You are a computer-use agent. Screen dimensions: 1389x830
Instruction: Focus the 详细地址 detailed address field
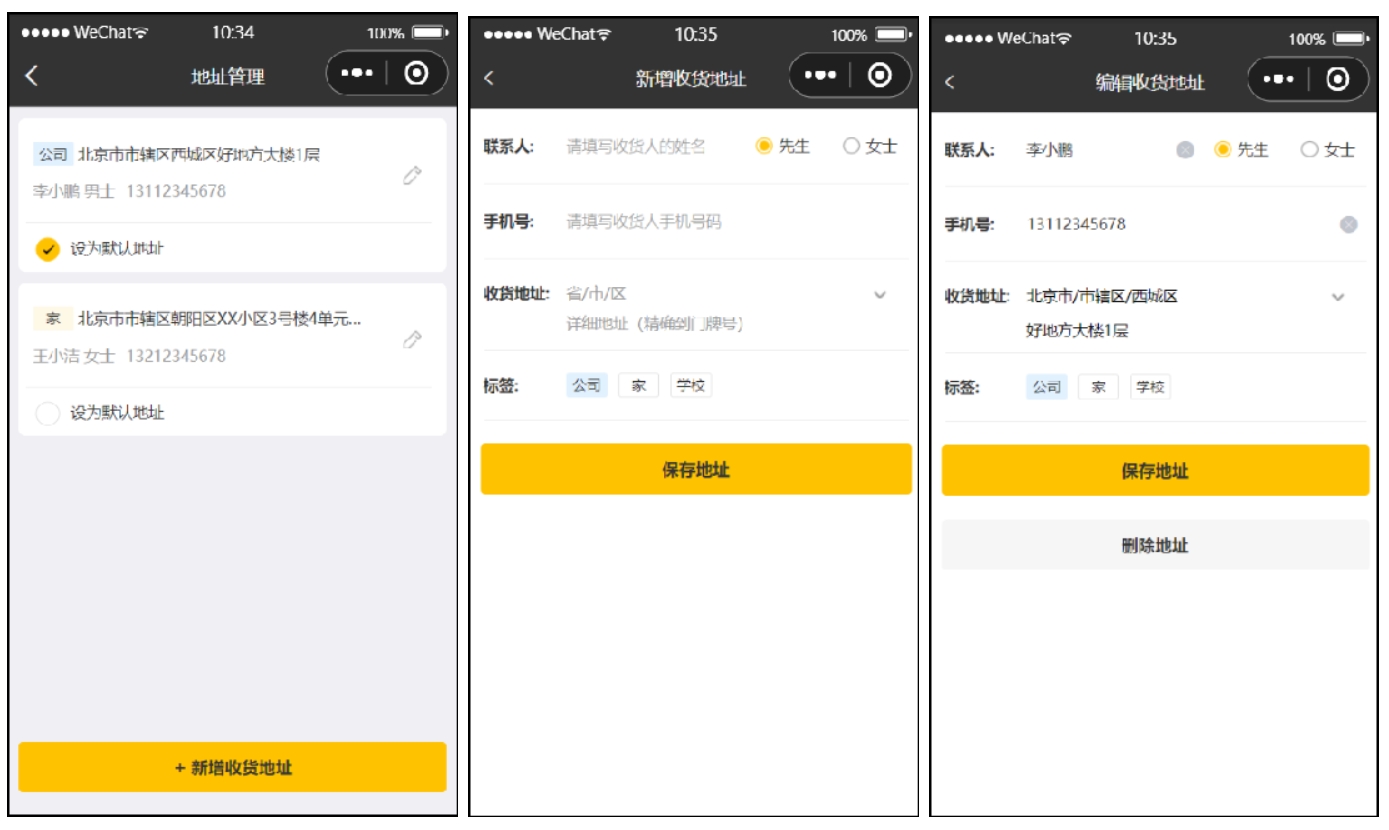655,324
